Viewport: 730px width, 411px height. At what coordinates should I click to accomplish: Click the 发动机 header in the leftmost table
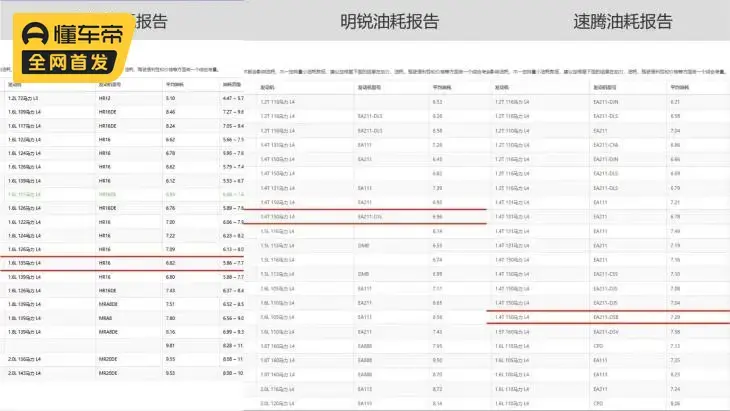[x=15, y=86]
